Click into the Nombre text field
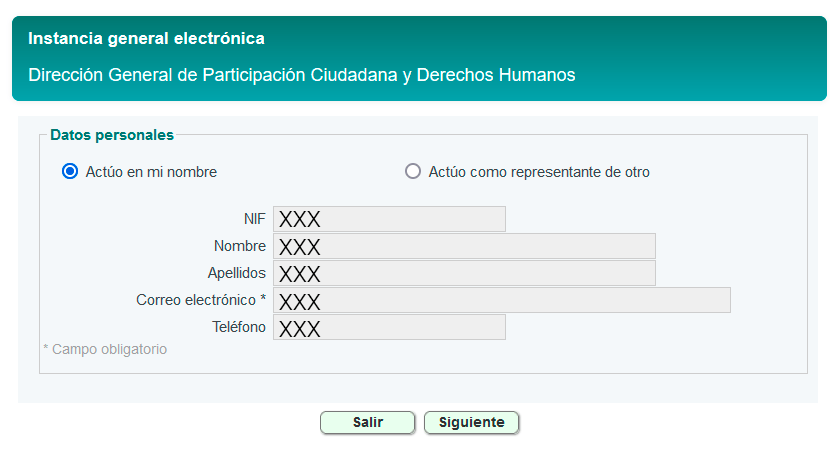Image resolution: width=830 pixels, height=451 pixels. coord(464,246)
